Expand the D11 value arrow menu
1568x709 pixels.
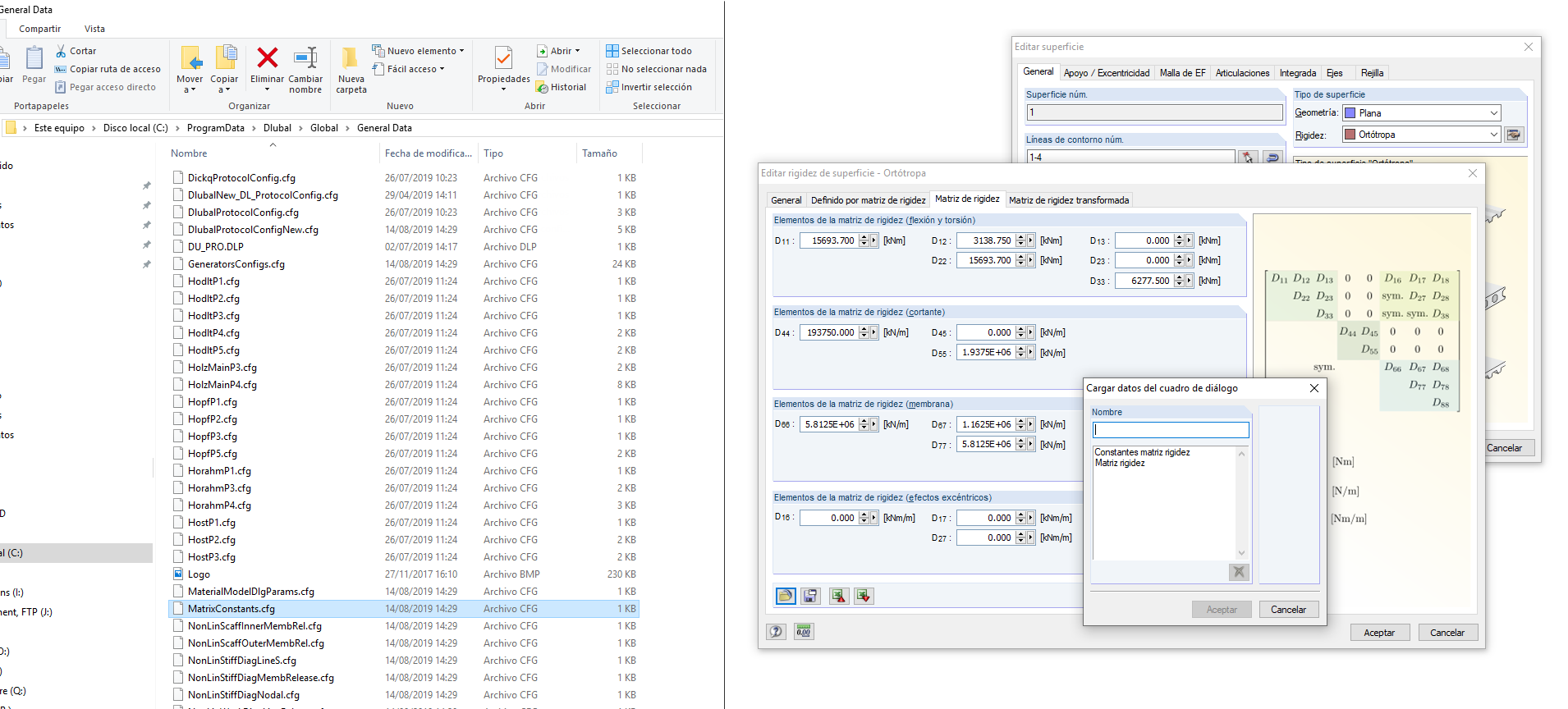(873, 240)
